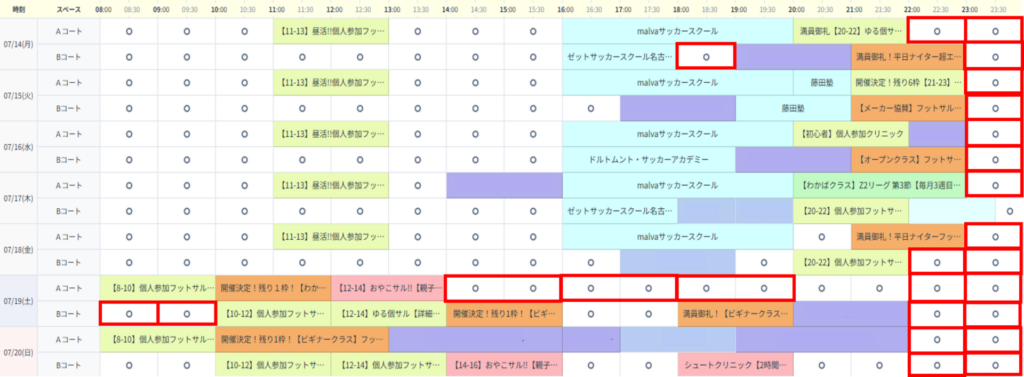Select the 08:00 open slot on 07/19 Bコート
Image resolution: width=1024 pixels, height=377 pixels.
pyautogui.click(x=129, y=314)
